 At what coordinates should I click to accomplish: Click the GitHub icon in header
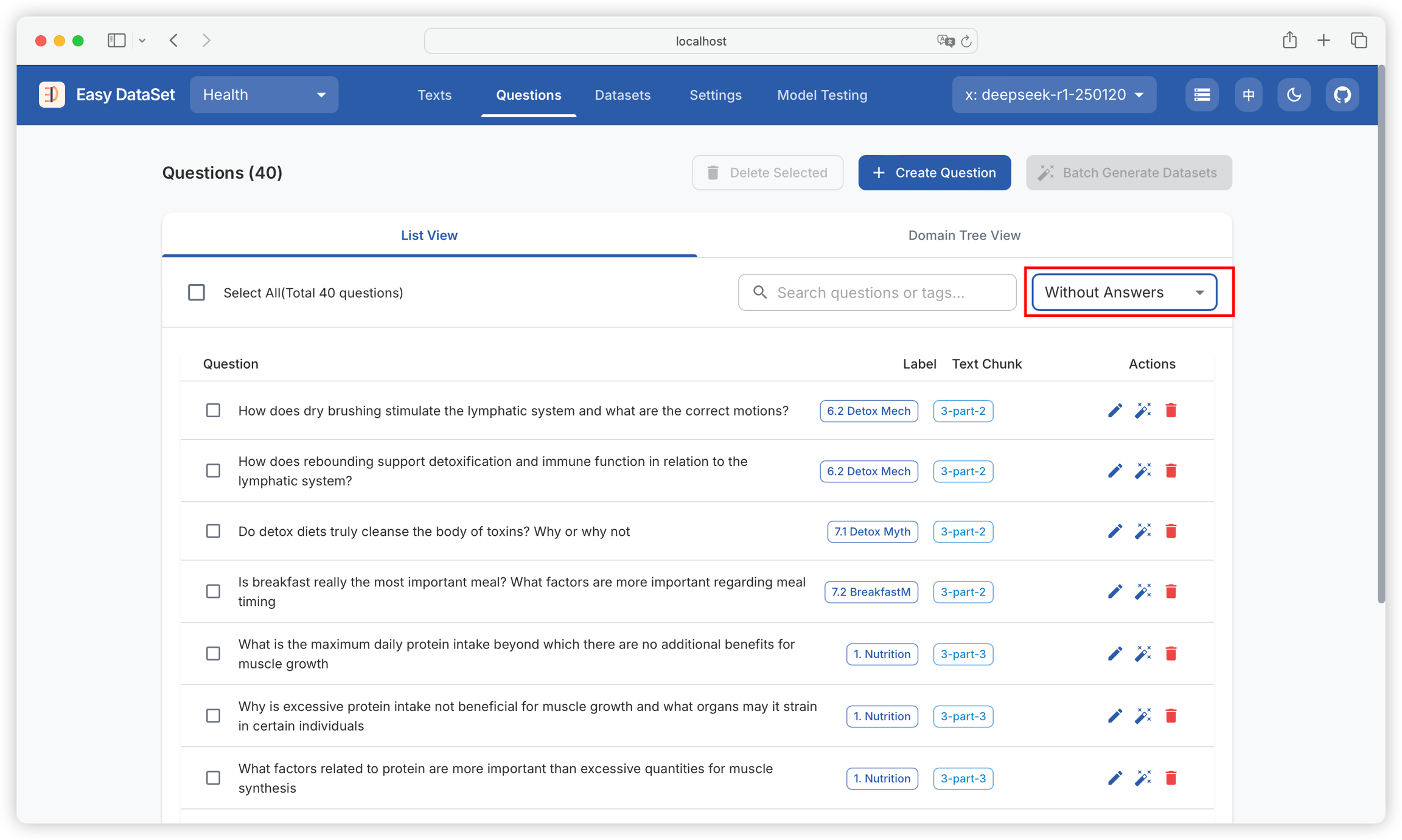click(1342, 95)
